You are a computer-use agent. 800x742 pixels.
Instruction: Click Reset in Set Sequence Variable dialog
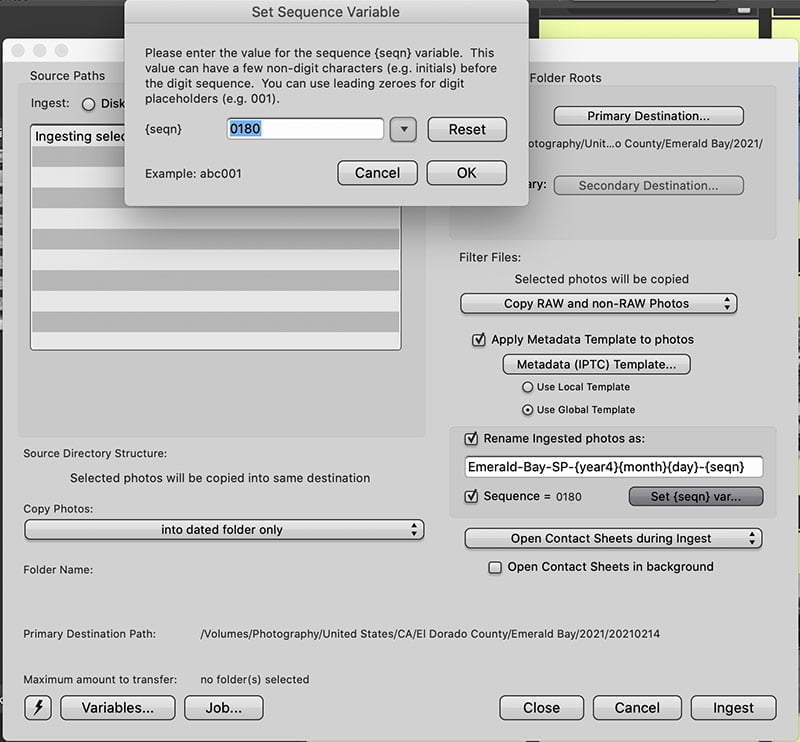click(467, 130)
